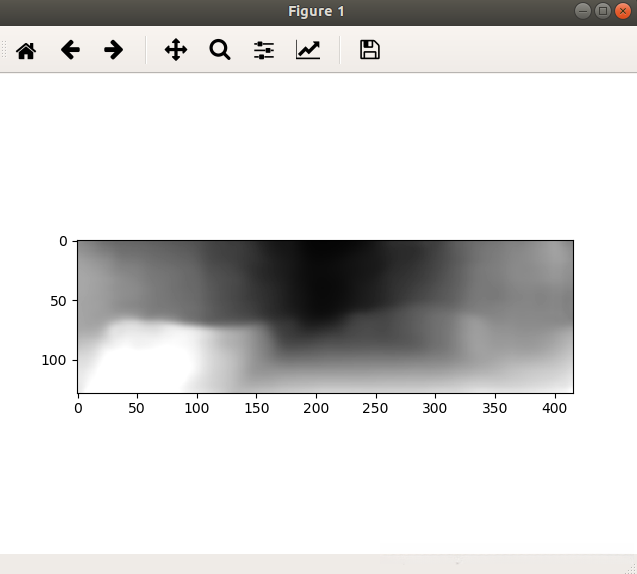Click x-axis tick label 350
Screen dimensions: 637x574
495,408
